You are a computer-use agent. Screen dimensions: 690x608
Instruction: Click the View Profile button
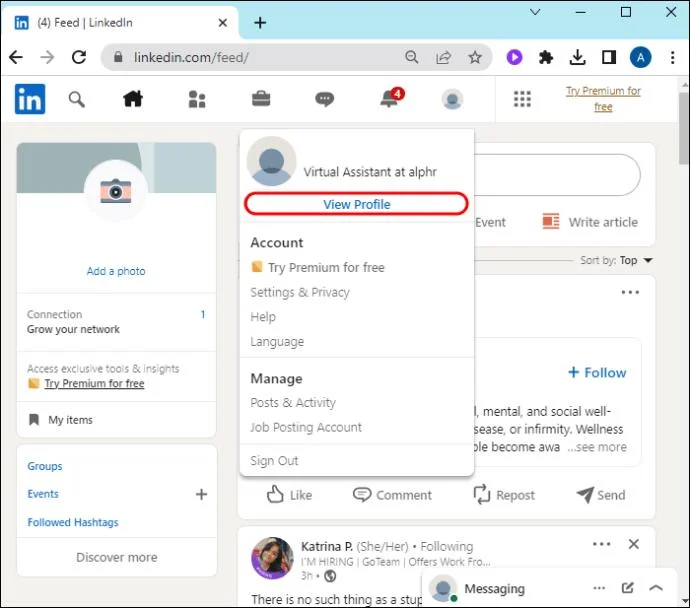click(x=356, y=204)
